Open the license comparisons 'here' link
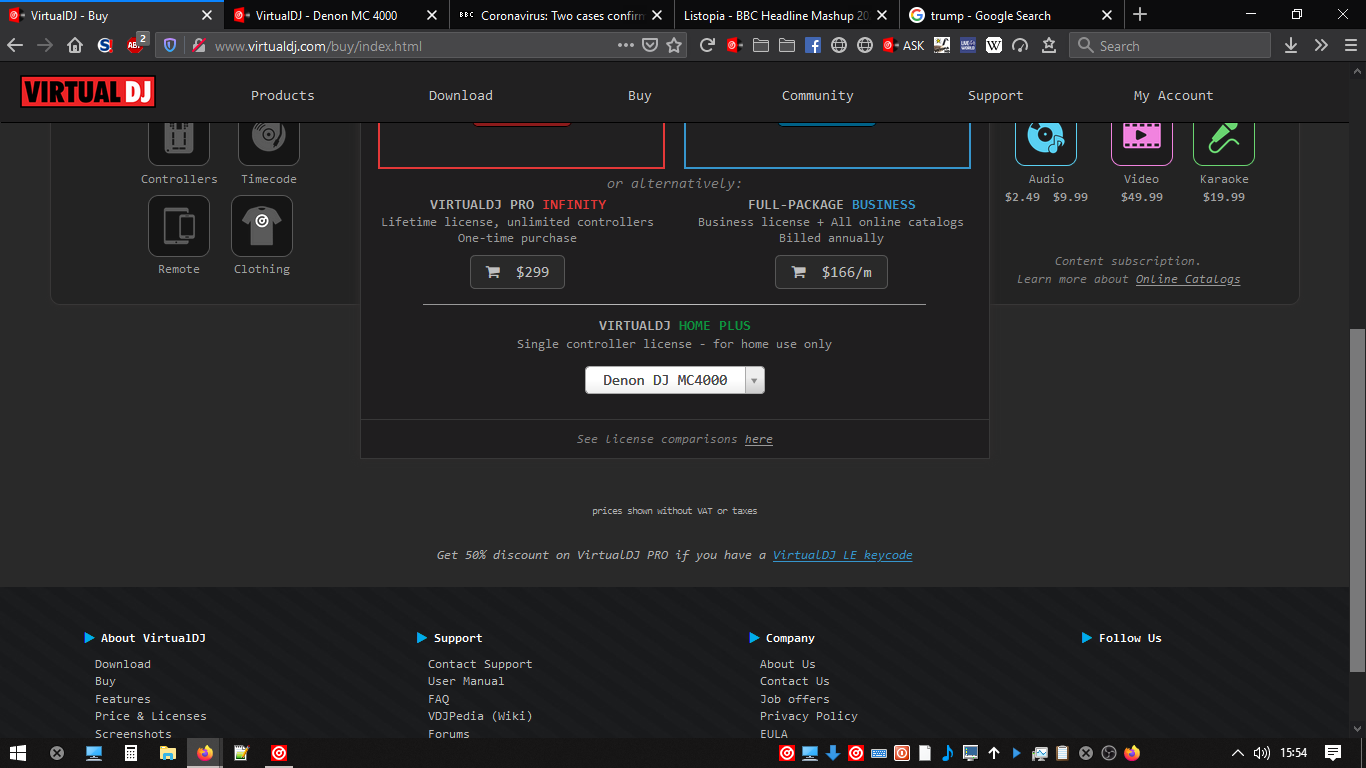 759,439
